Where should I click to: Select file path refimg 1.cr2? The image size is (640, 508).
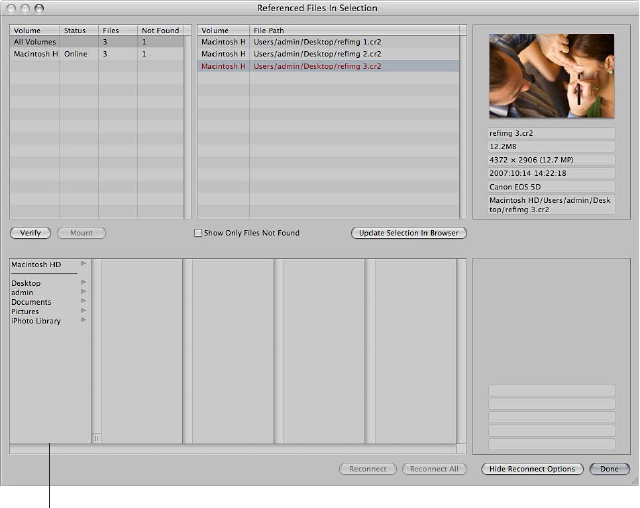(x=329, y=42)
